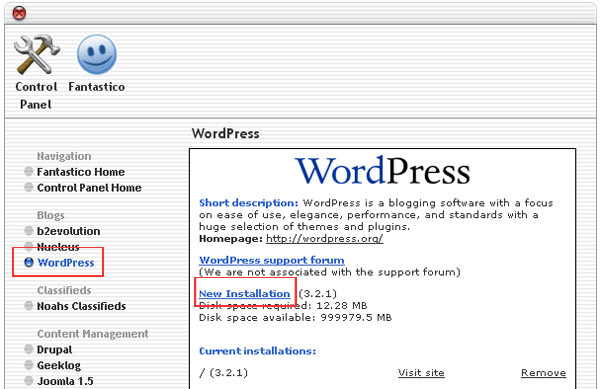Click Visit site for current installation

[x=421, y=373]
